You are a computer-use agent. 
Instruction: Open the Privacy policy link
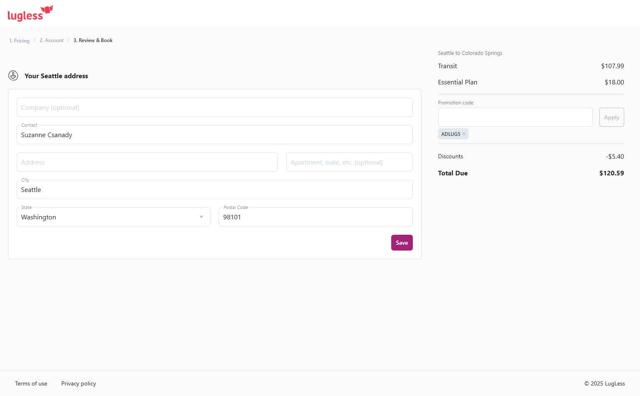[x=78, y=383]
